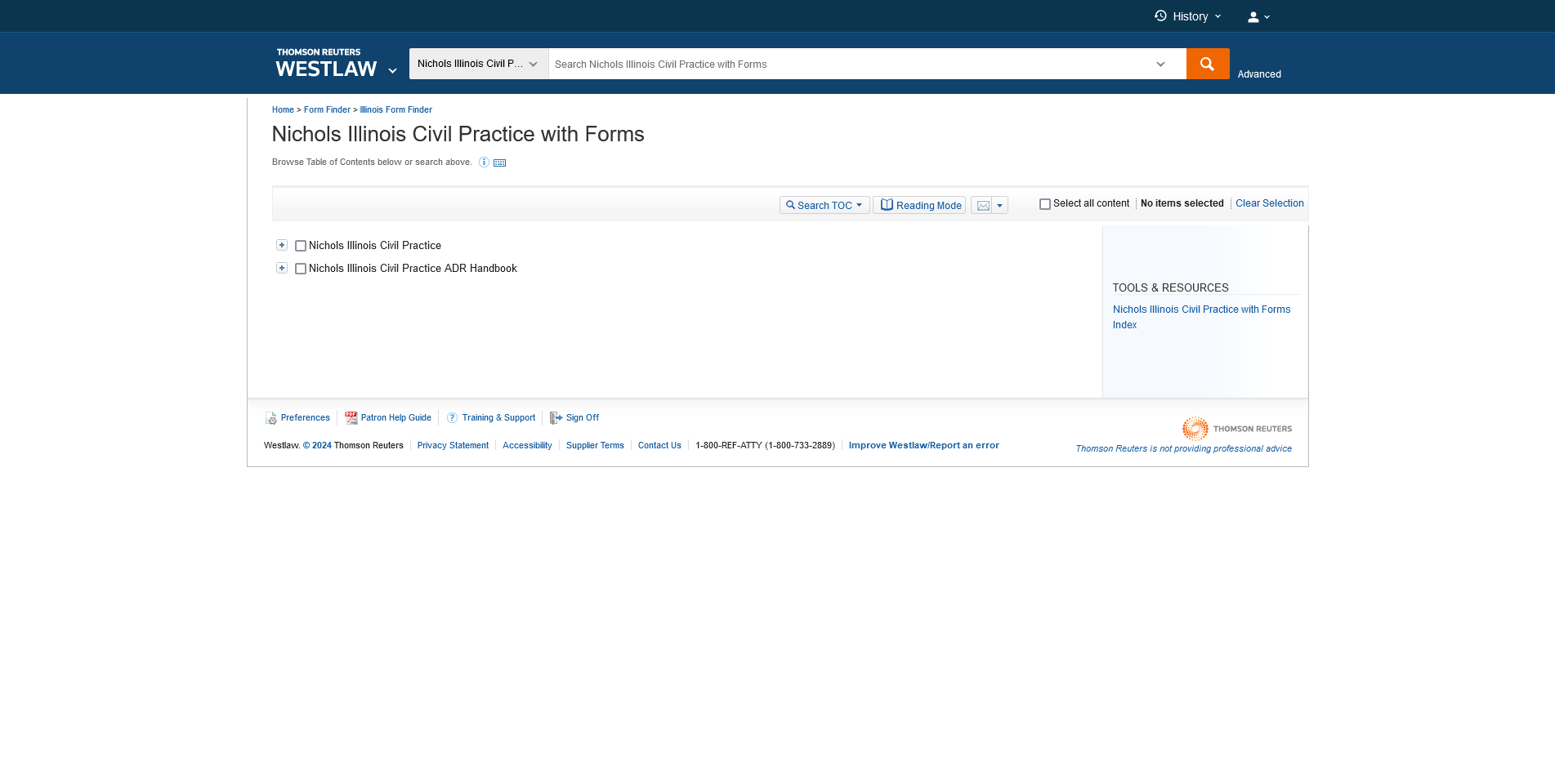Click the Sign Off icon in footer
This screenshot has width=1555, height=784.
(556, 418)
